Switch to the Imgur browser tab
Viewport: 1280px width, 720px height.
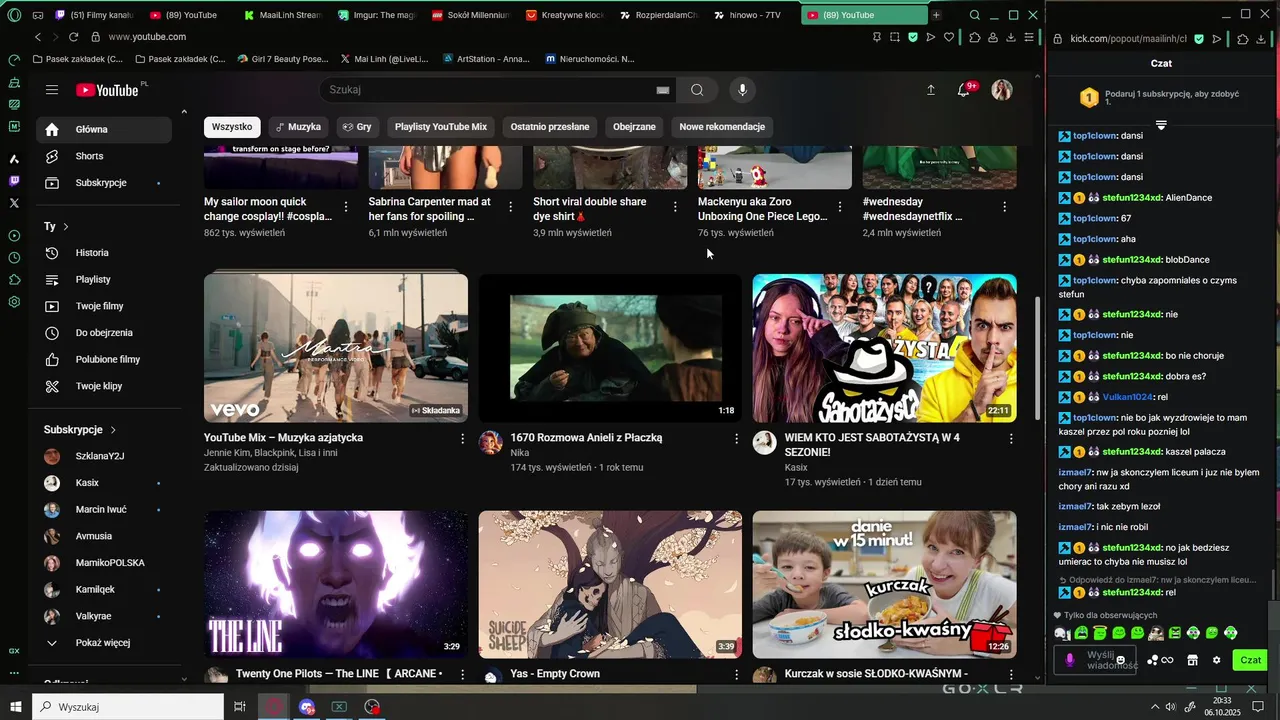pos(376,15)
